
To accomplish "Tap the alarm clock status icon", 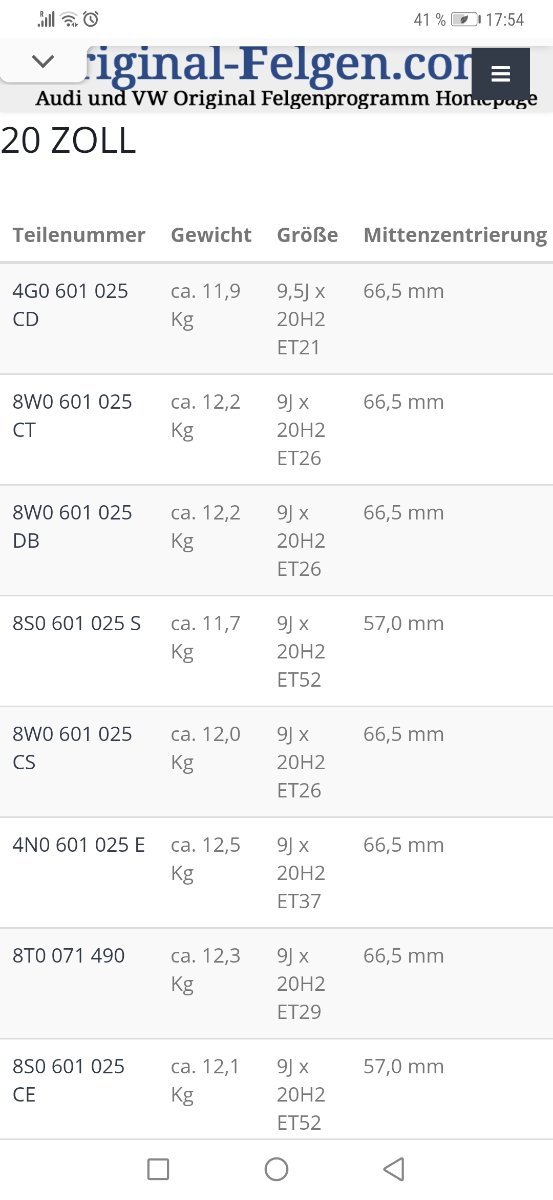I will [x=91, y=19].
